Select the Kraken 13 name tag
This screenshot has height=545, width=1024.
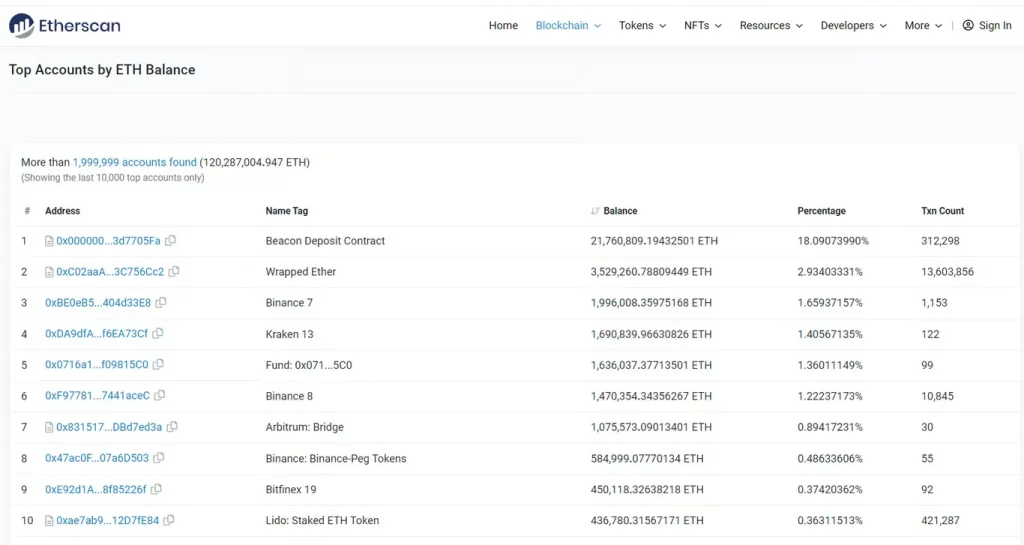pyautogui.click(x=289, y=334)
